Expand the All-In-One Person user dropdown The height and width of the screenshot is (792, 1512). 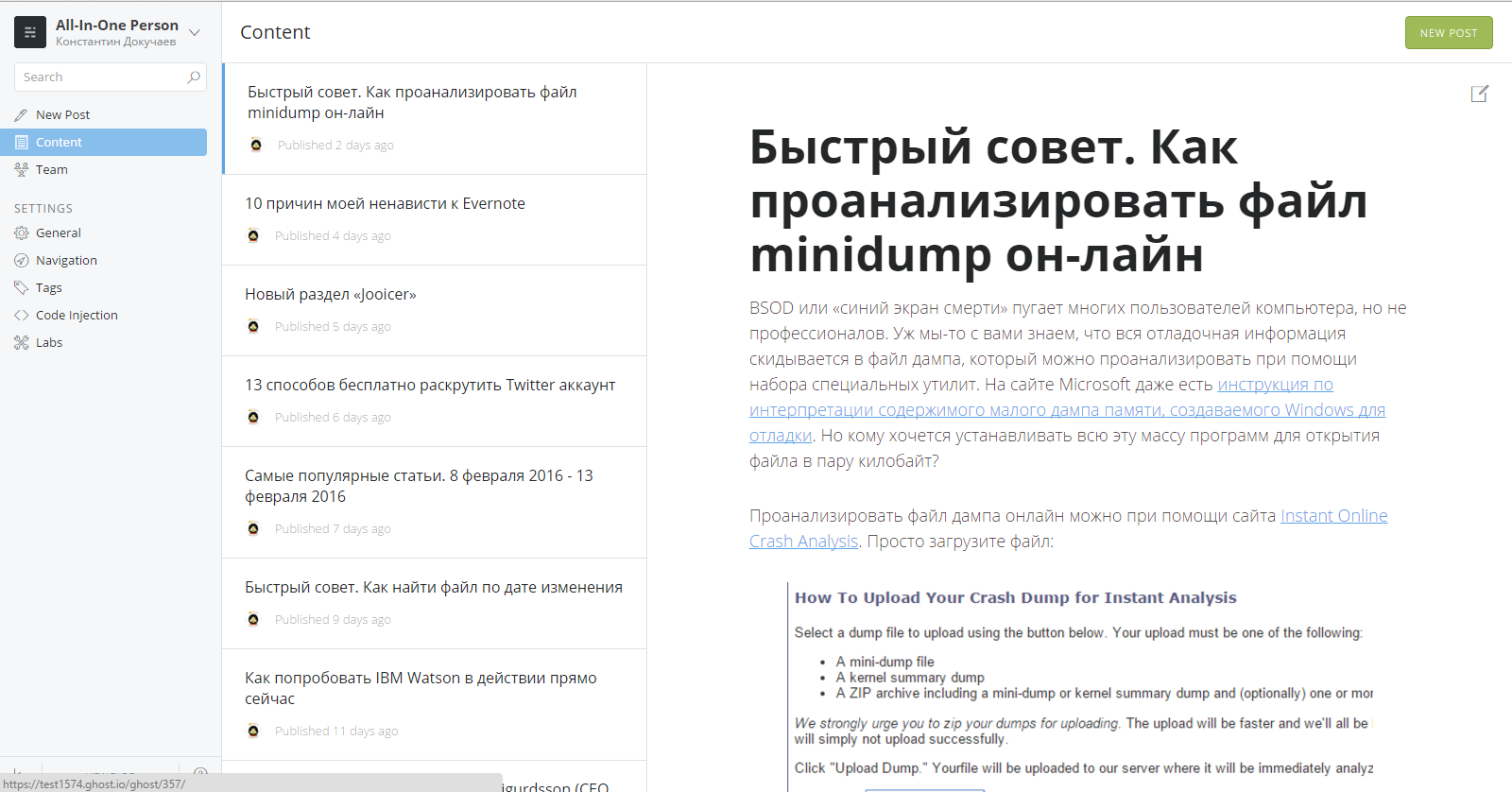click(195, 33)
